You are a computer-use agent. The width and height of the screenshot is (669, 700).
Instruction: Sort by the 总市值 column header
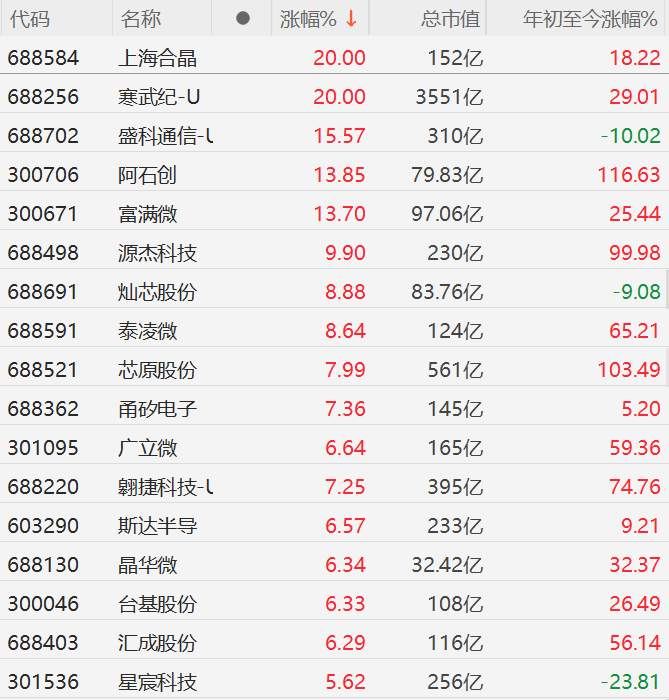[x=450, y=19]
